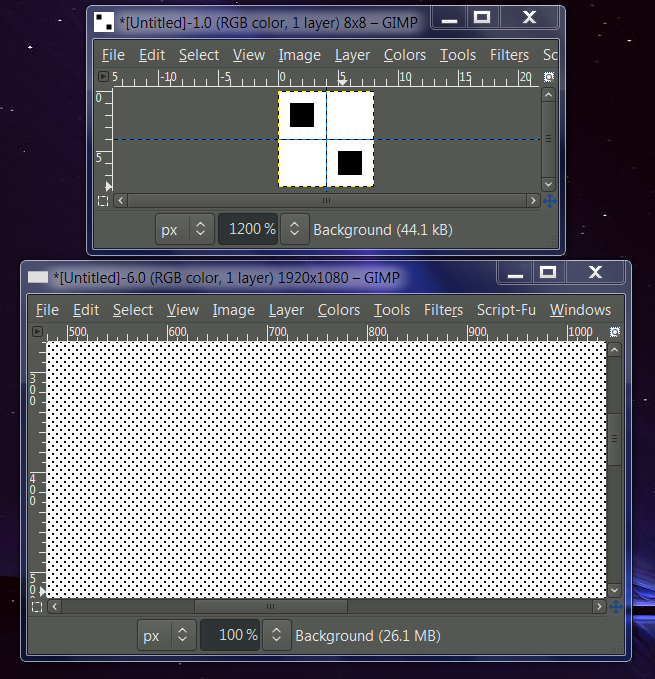655x679 pixels.
Task: Open Select menu in the 8x8 image window
Action: pos(199,55)
